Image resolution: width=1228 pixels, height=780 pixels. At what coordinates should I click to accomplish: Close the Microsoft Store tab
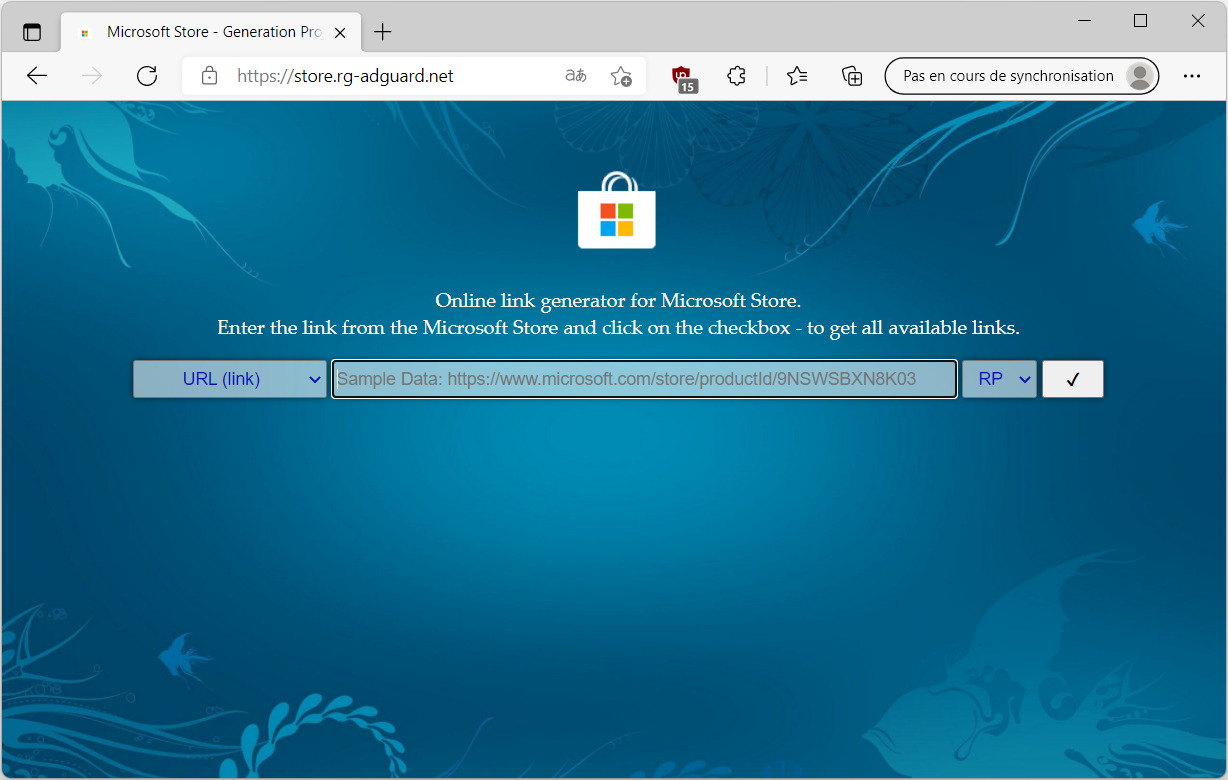[x=340, y=32]
